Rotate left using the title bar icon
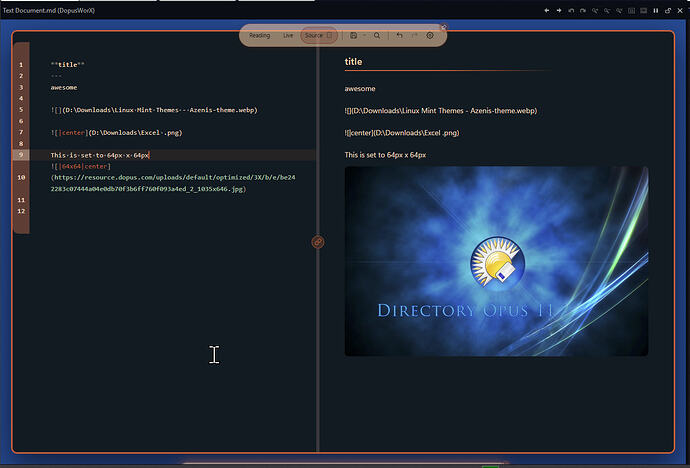Image resolution: width=690 pixels, height=468 pixels. click(571, 10)
